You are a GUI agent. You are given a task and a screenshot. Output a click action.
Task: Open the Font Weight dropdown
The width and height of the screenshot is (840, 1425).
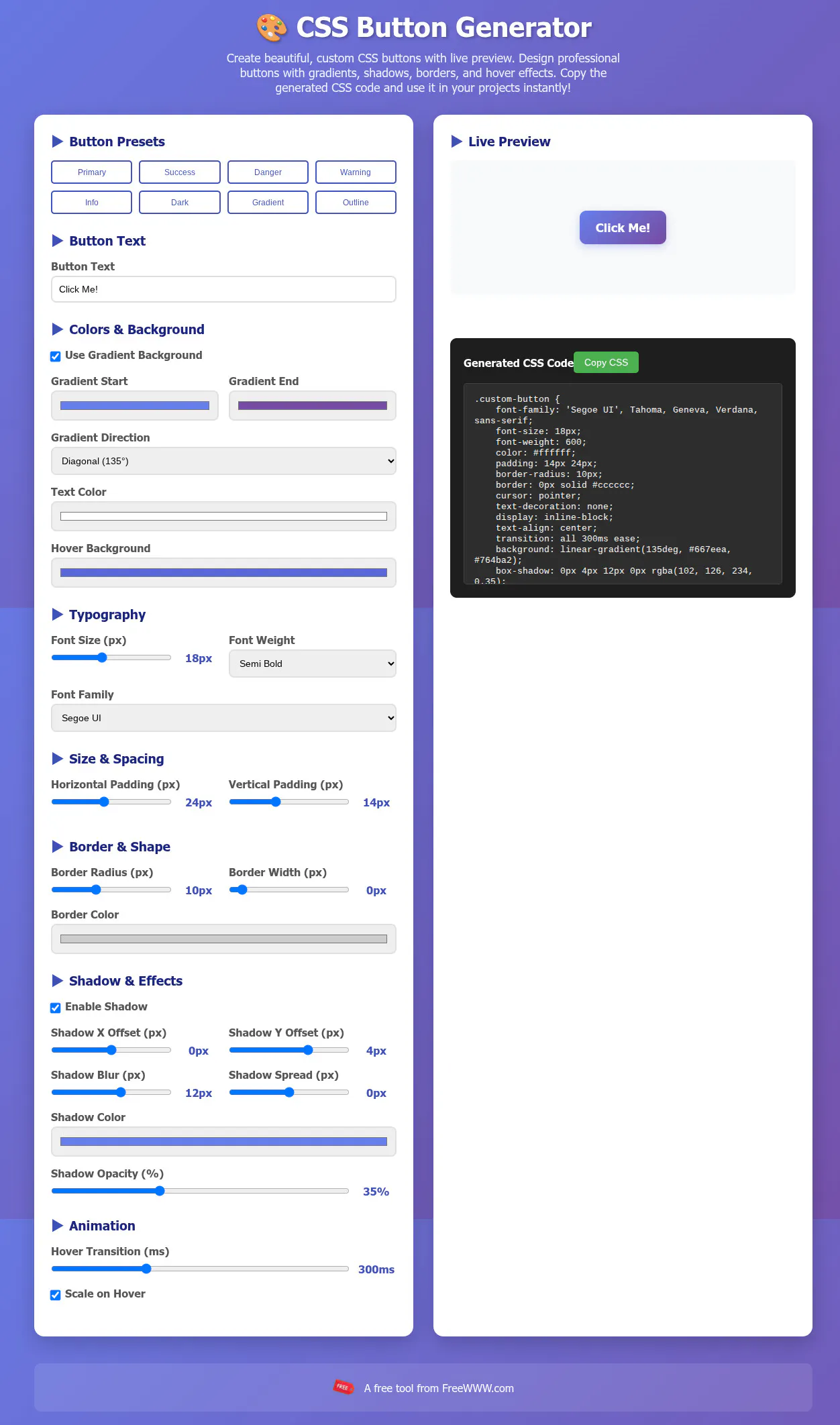point(312,664)
